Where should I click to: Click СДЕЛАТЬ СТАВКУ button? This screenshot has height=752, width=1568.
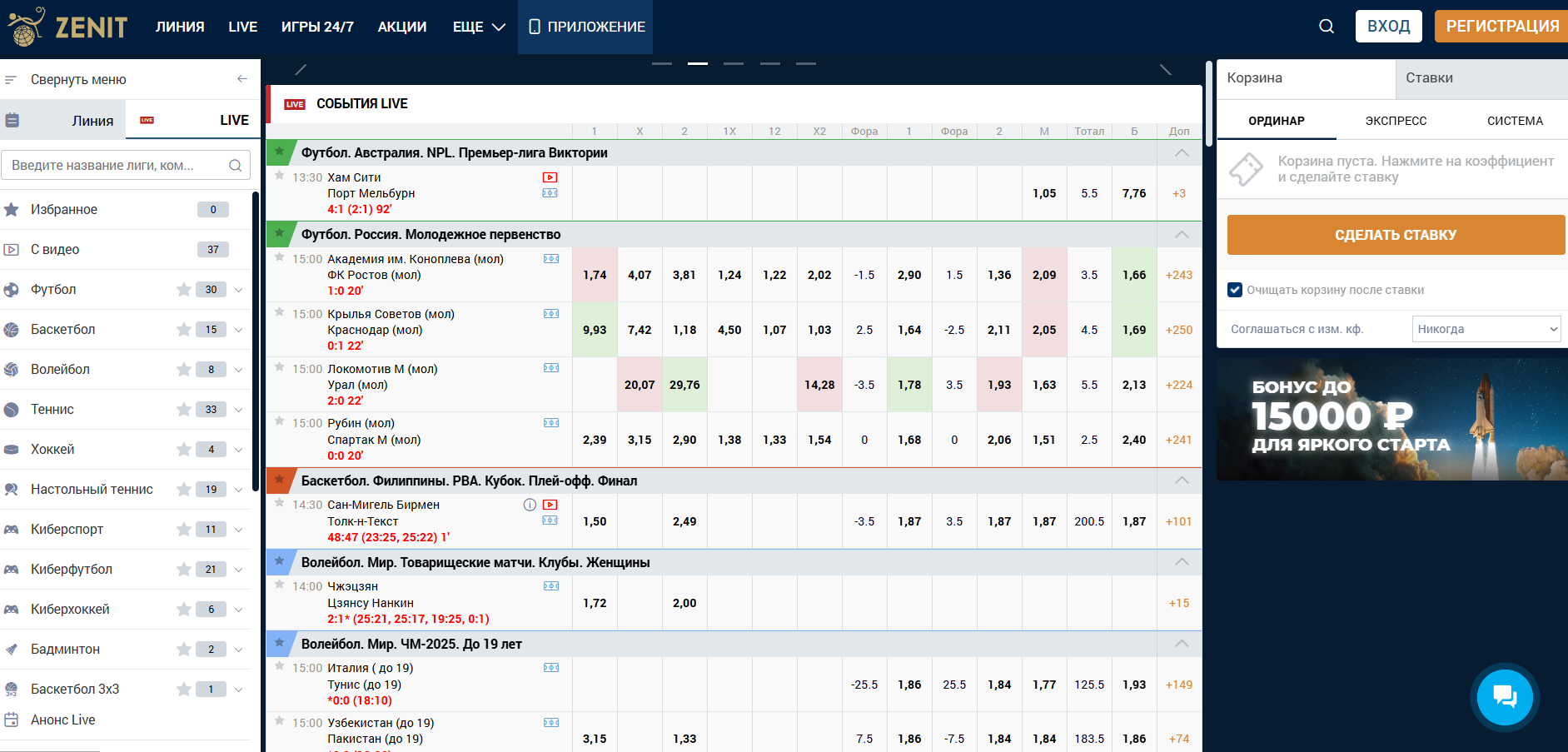[1396, 235]
